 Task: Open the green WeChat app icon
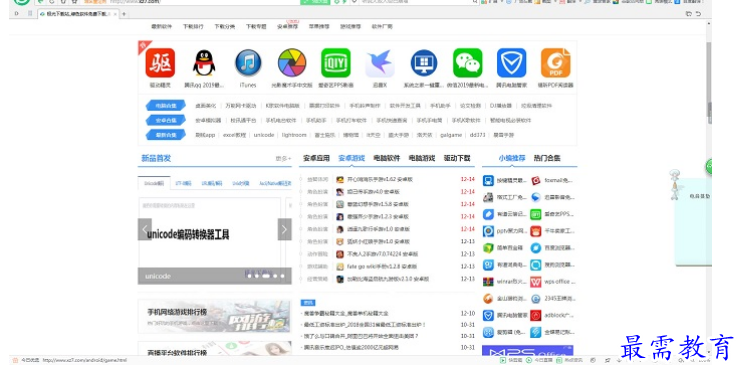468,63
